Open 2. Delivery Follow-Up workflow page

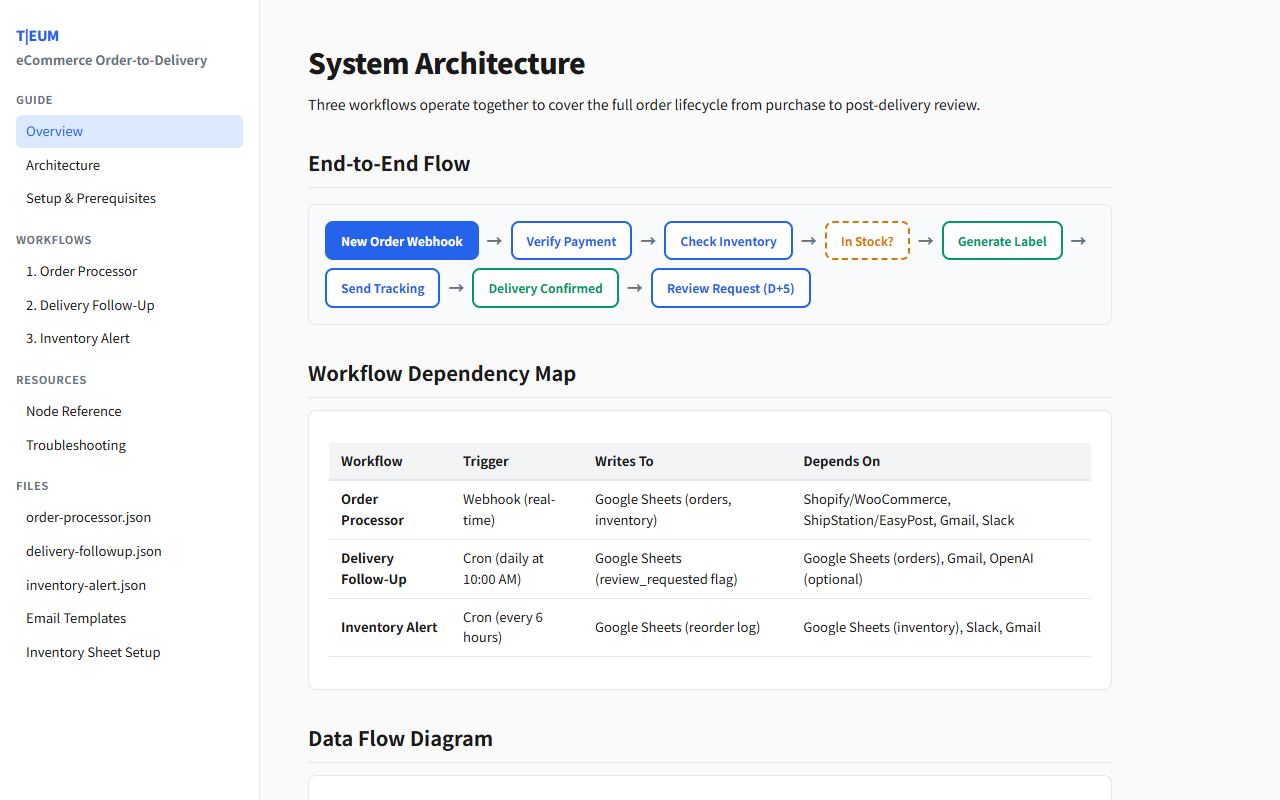(90, 305)
